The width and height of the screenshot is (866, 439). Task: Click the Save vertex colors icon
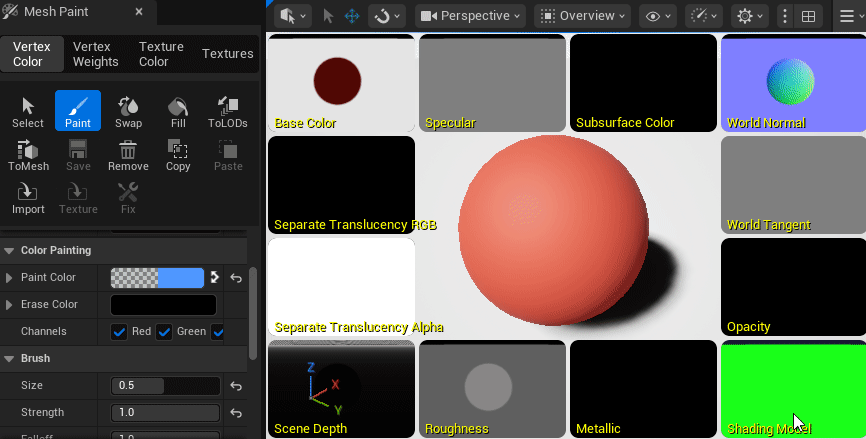click(x=78, y=155)
